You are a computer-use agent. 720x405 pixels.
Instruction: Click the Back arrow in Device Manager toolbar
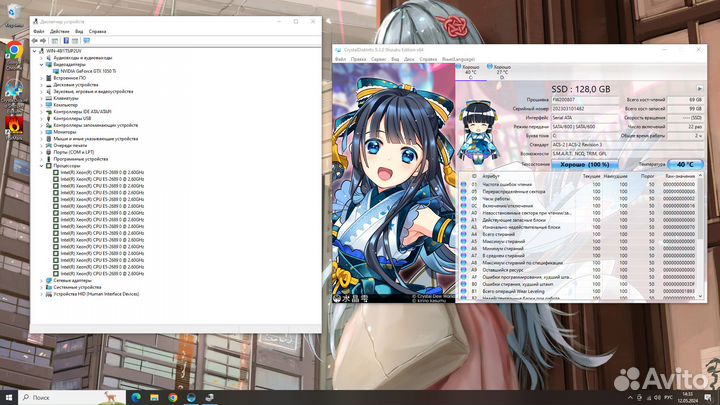[x=35, y=41]
